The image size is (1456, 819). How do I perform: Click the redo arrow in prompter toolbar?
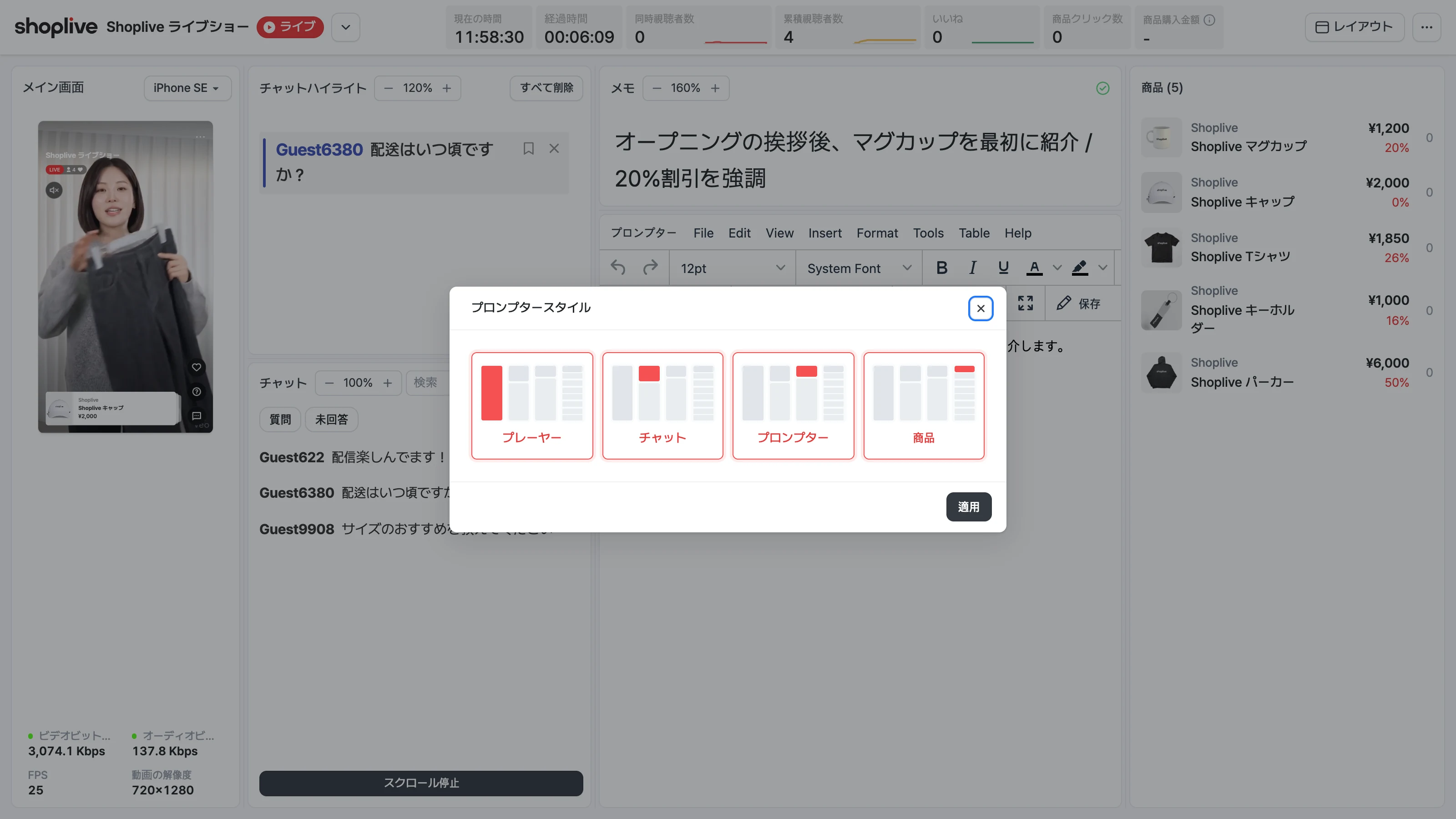tap(651, 268)
